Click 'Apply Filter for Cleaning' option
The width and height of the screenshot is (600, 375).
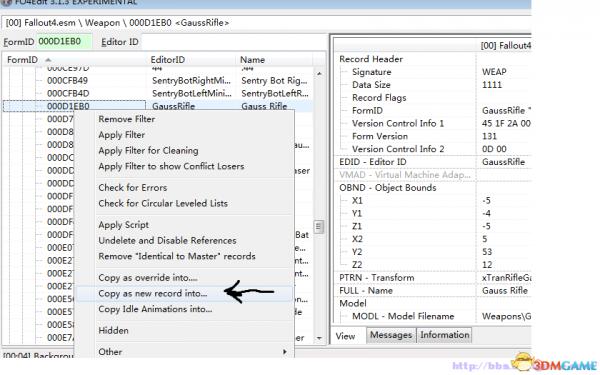point(148,151)
